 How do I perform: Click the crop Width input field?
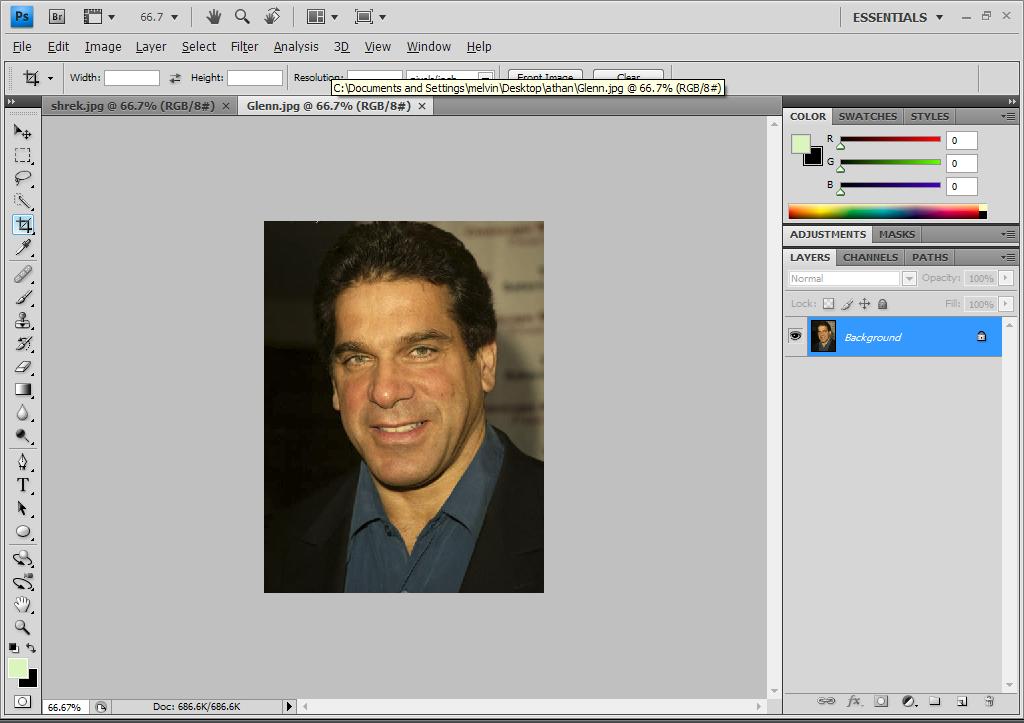tap(132, 78)
